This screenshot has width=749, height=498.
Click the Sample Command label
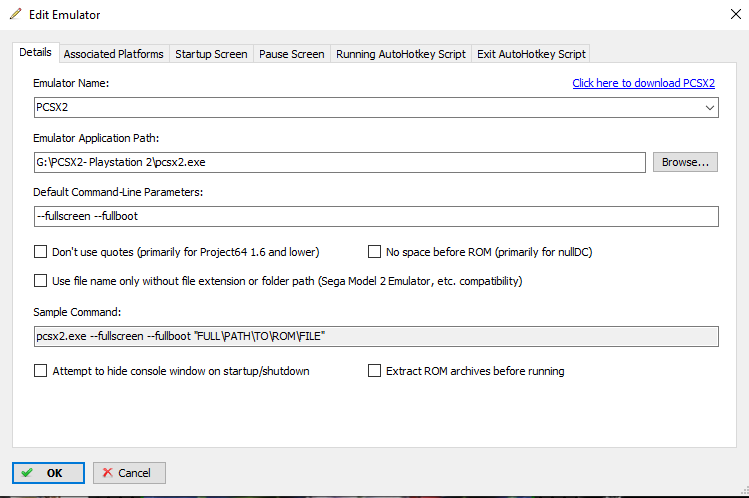click(77, 312)
